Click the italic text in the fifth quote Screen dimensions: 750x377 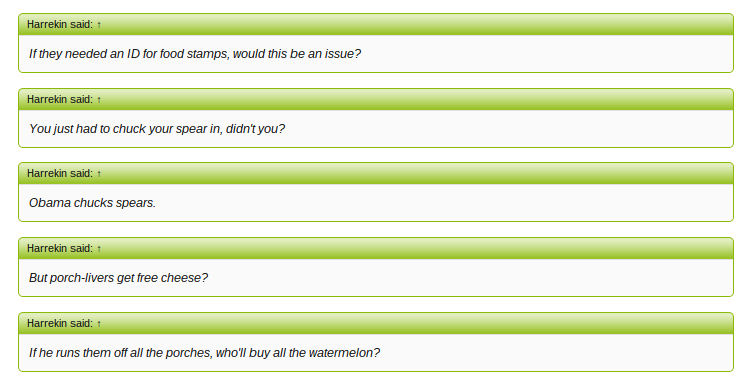[x=204, y=353]
